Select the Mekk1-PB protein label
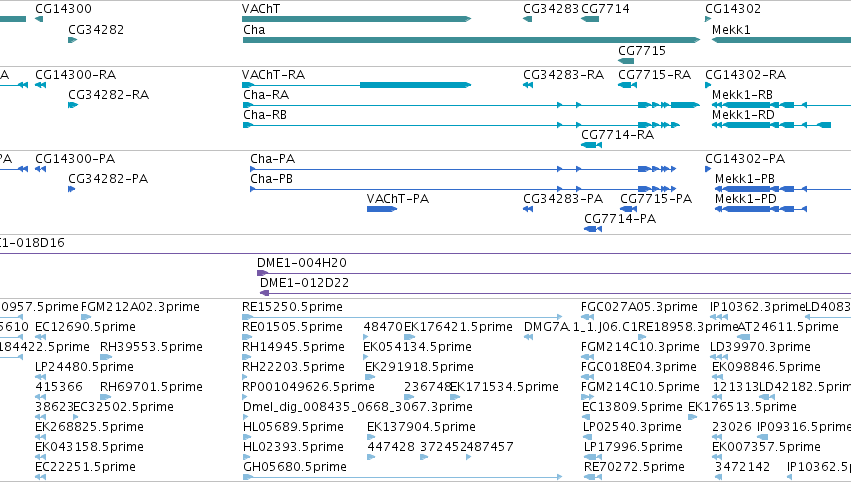This screenshot has width=851, height=482. pos(745,179)
